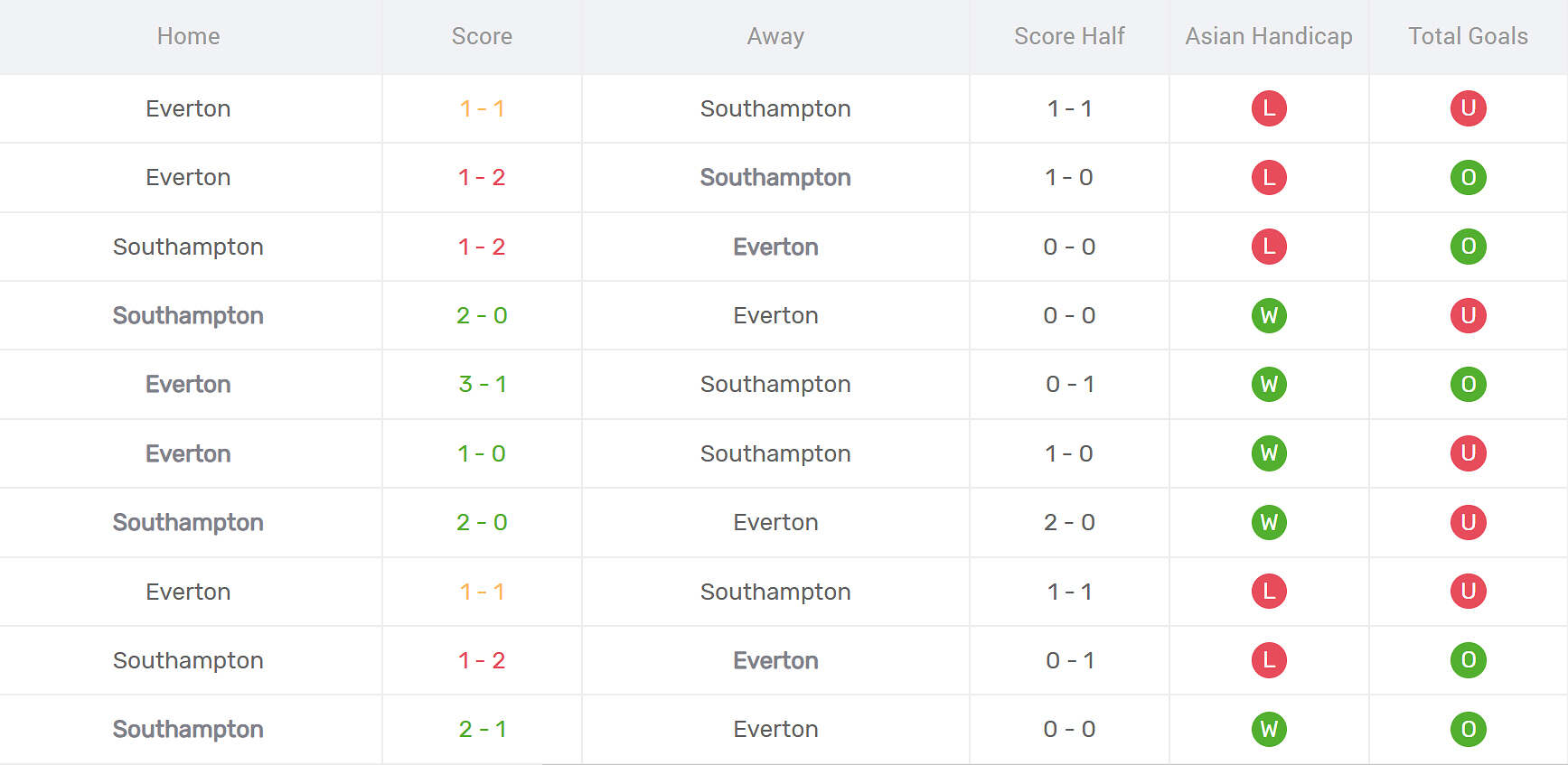This screenshot has height=765, width=1568.
Task: Select the Asian Handicap column header
Action: click(x=1269, y=36)
